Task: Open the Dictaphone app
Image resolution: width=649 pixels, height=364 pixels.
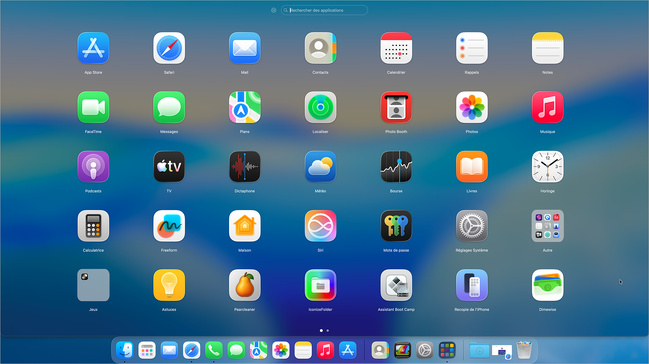Action: click(245, 166)
